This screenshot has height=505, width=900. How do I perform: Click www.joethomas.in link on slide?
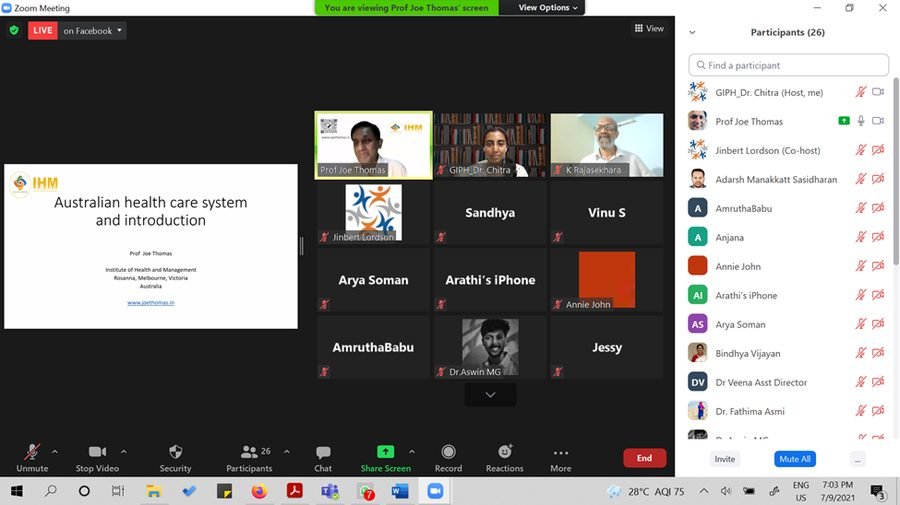tap(151, 302)
